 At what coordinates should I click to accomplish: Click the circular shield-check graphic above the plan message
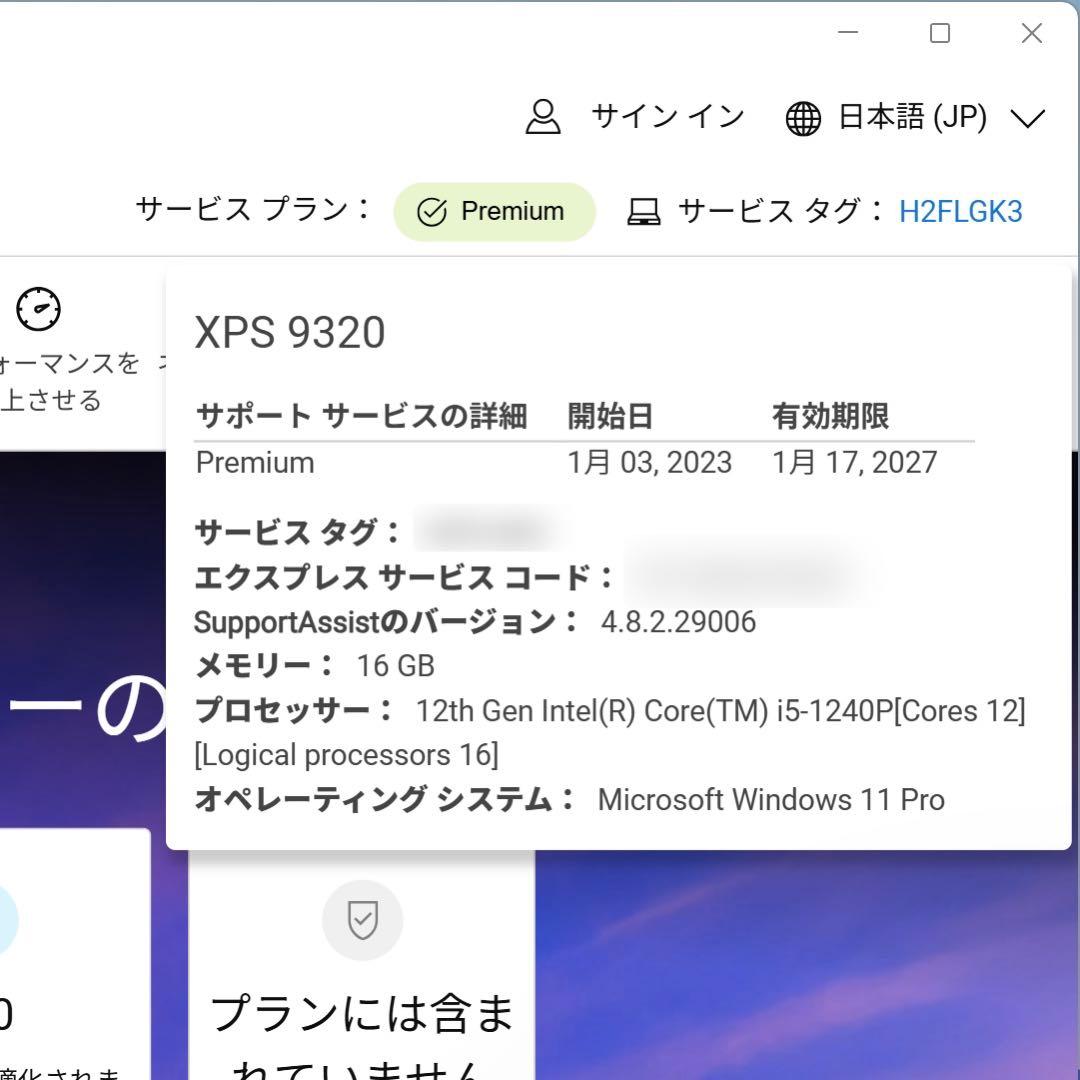[x=362, y=919]
